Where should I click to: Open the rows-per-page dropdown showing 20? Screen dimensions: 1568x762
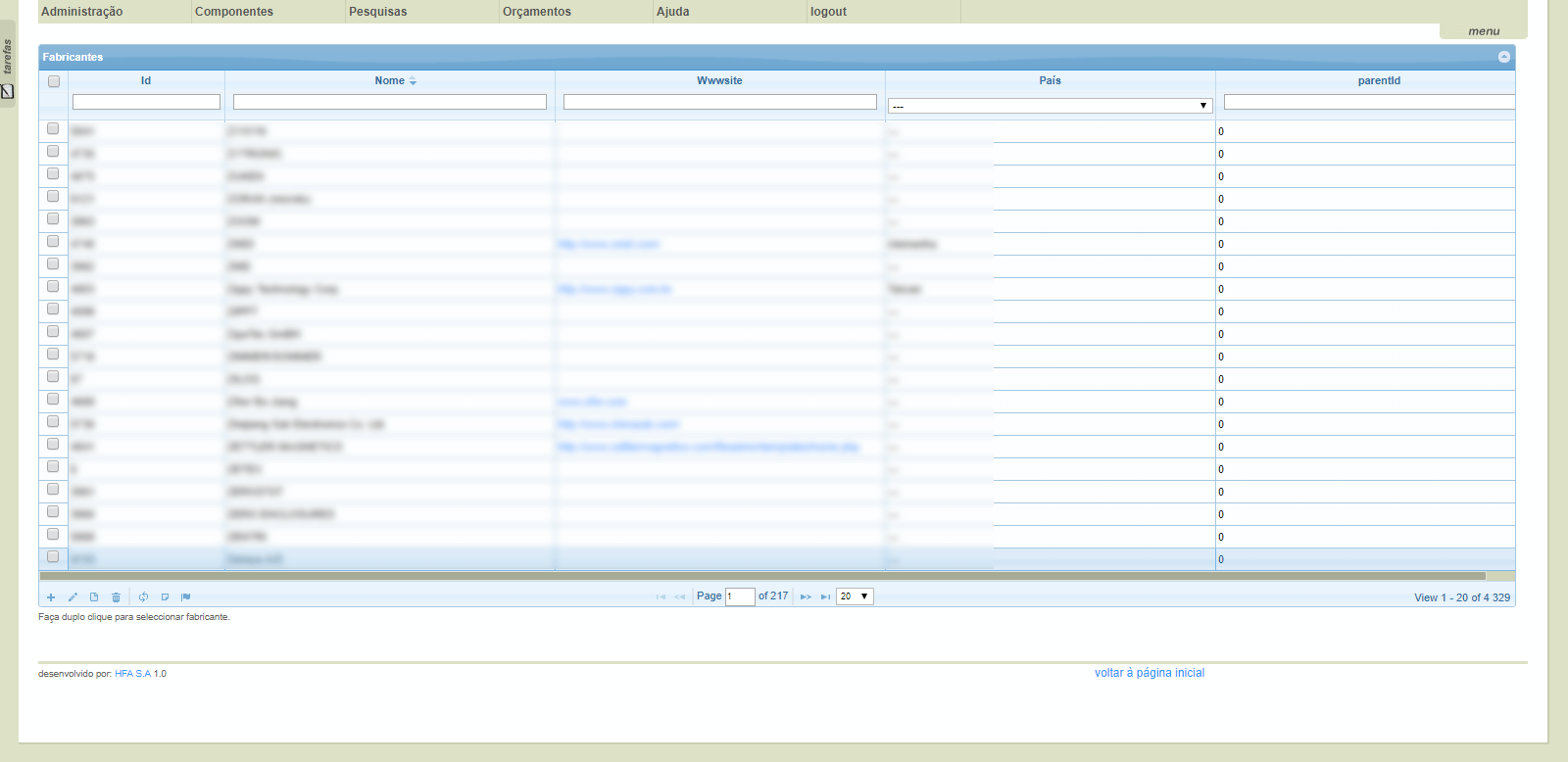point(855,596)
